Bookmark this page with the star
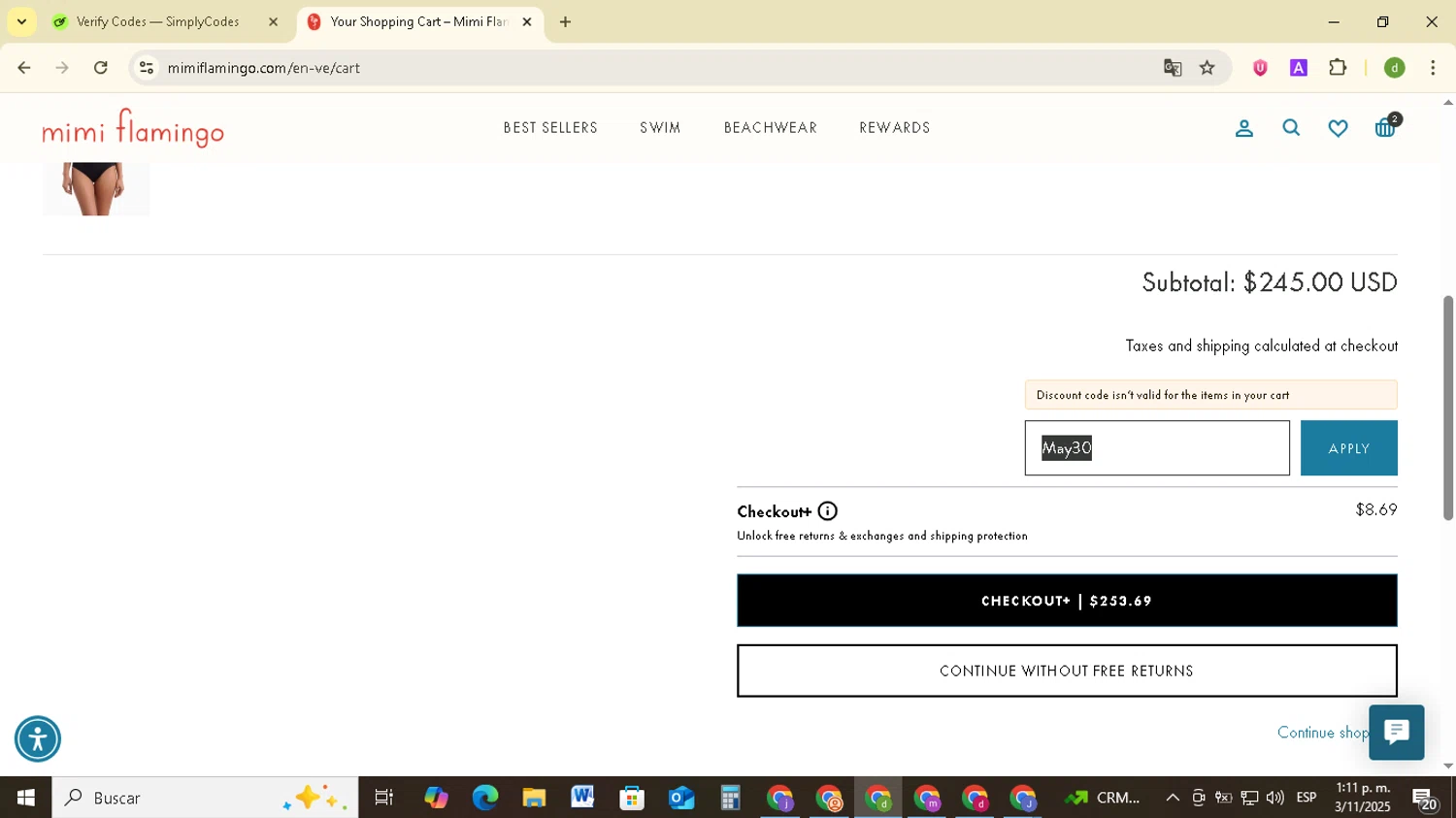The width and height of the screenshot is (1456, 818). tap(1208, 68)
